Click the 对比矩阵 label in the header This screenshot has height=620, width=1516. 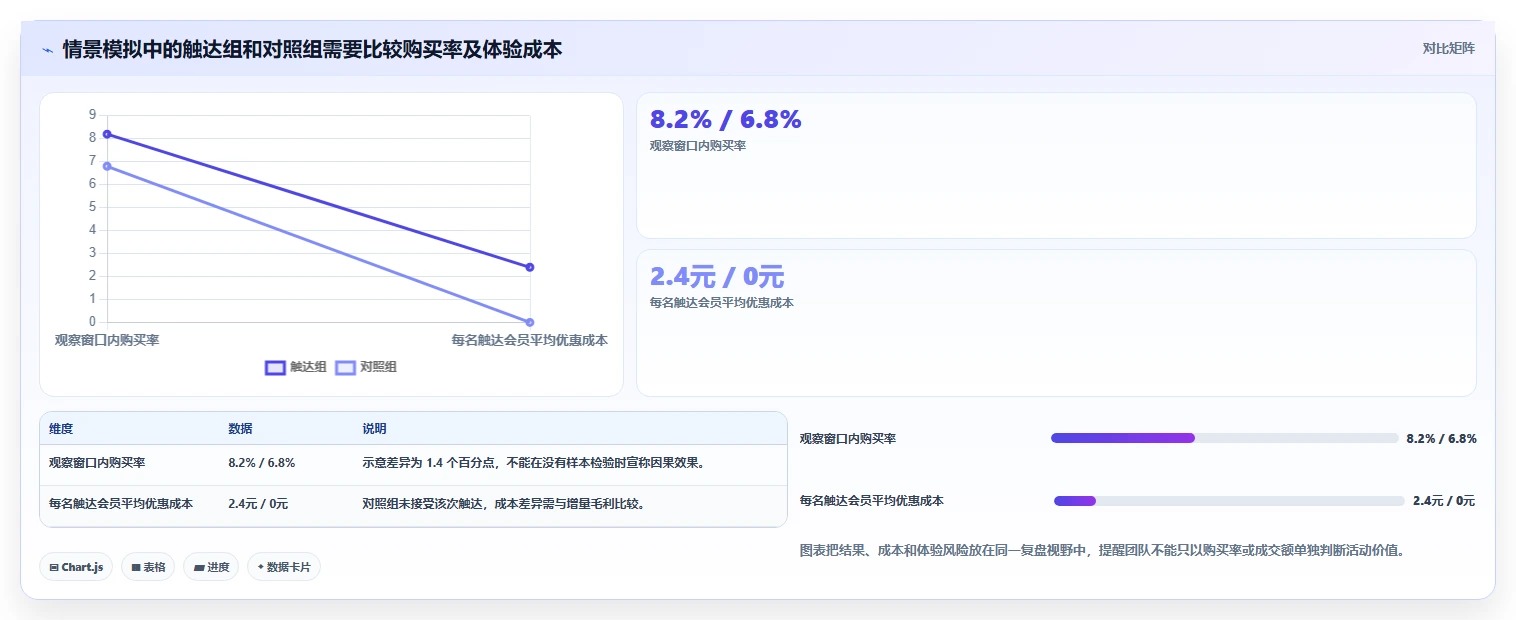coord(1448,48)
